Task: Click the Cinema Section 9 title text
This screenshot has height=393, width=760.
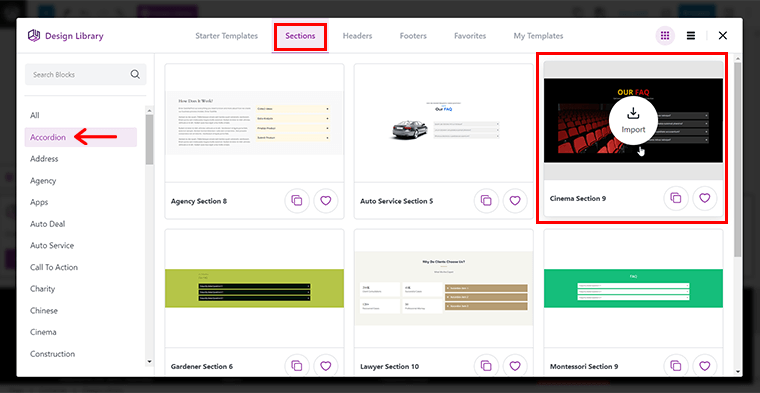Action: tap(578, 199)
